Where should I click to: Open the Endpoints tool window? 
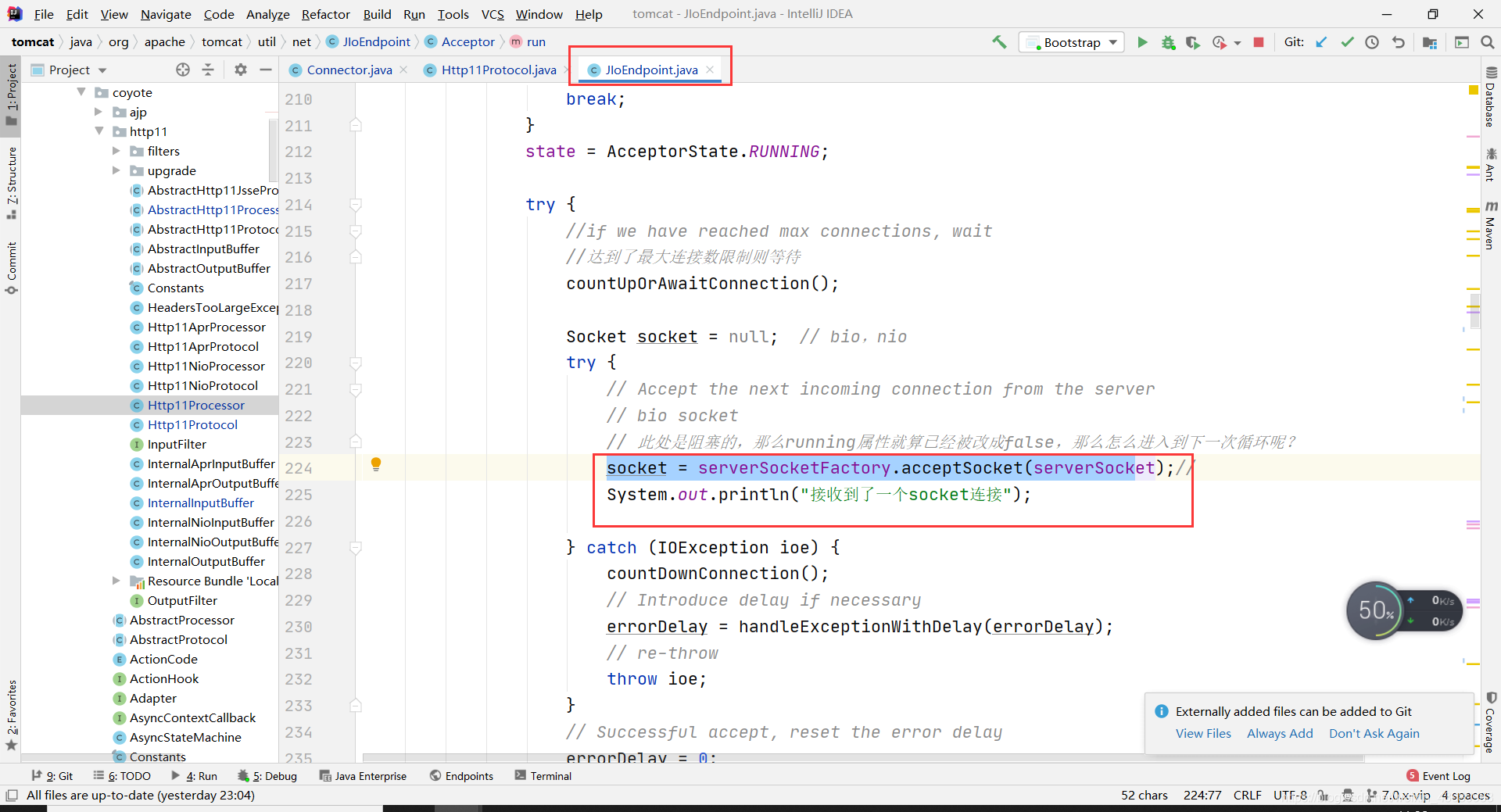tap(461, 776)
